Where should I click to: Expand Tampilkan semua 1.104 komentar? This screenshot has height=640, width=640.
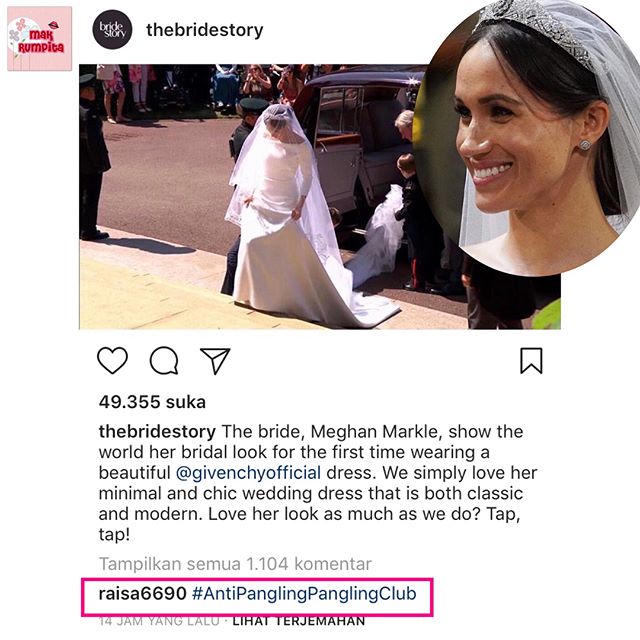click(x=235, y=564)
